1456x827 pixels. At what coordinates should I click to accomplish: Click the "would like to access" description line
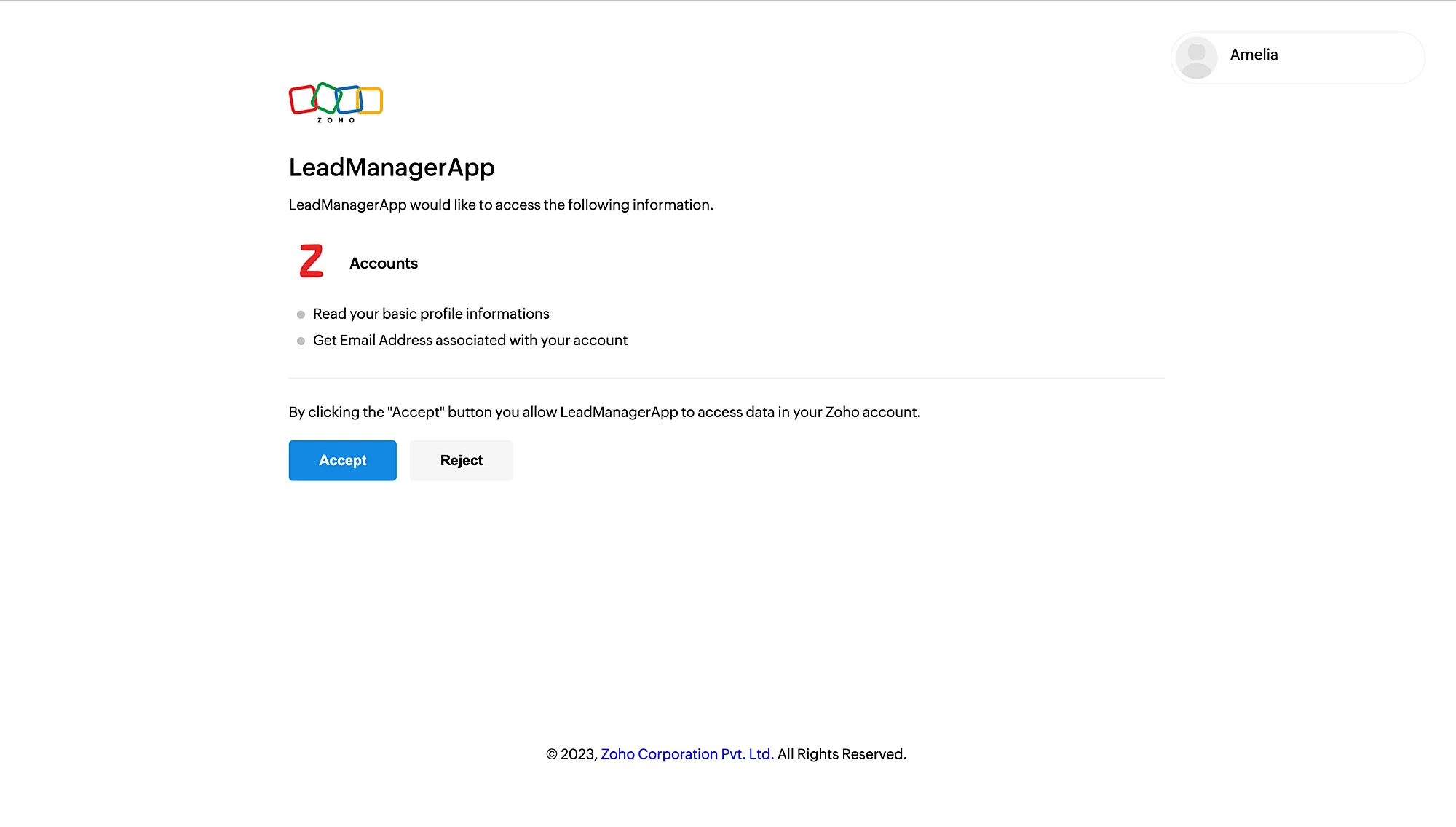click(x=501, y=205)
